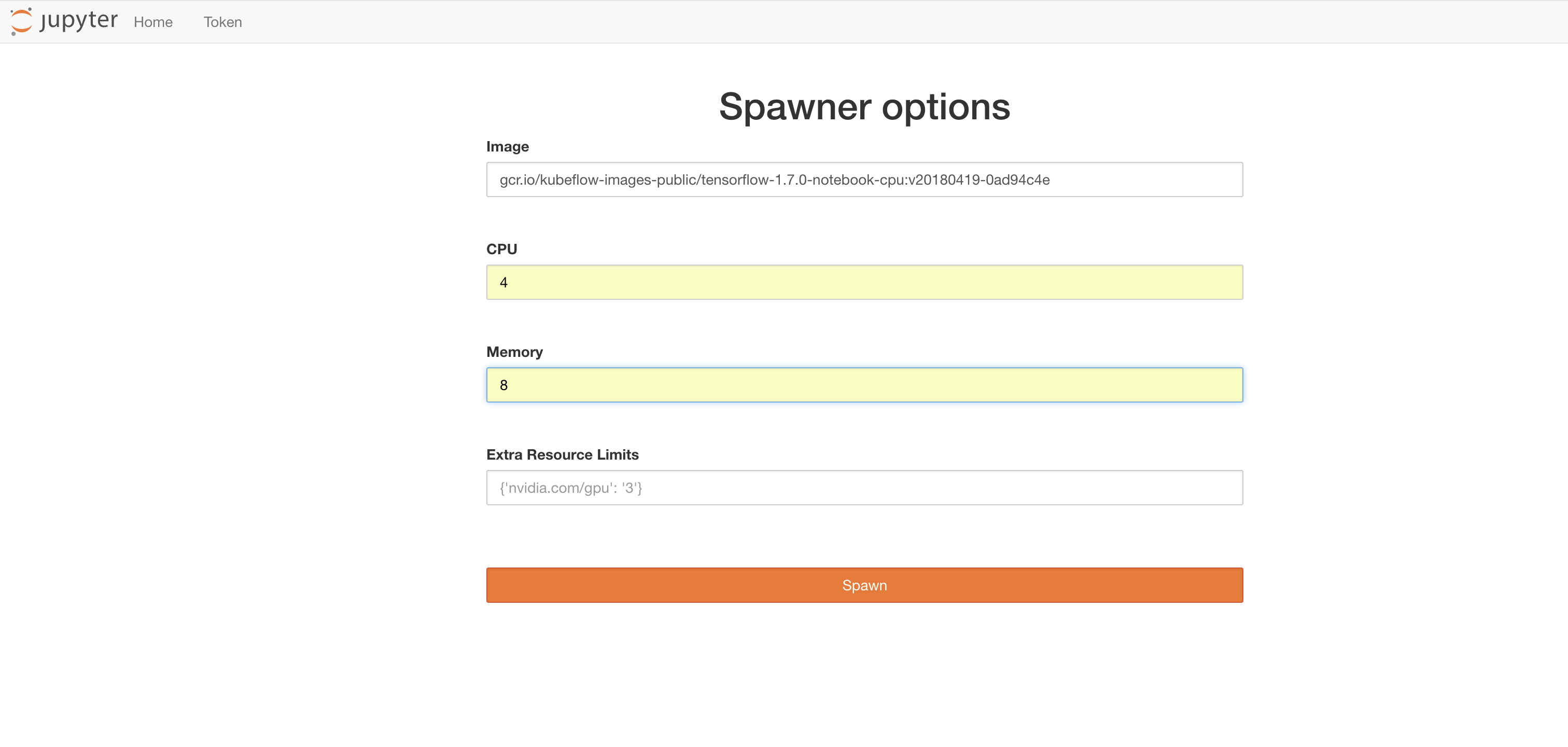Place cursor on the value 4 in CPU
The height and width of the screenshot is (747, 1568).
click(x=503, y=283)
